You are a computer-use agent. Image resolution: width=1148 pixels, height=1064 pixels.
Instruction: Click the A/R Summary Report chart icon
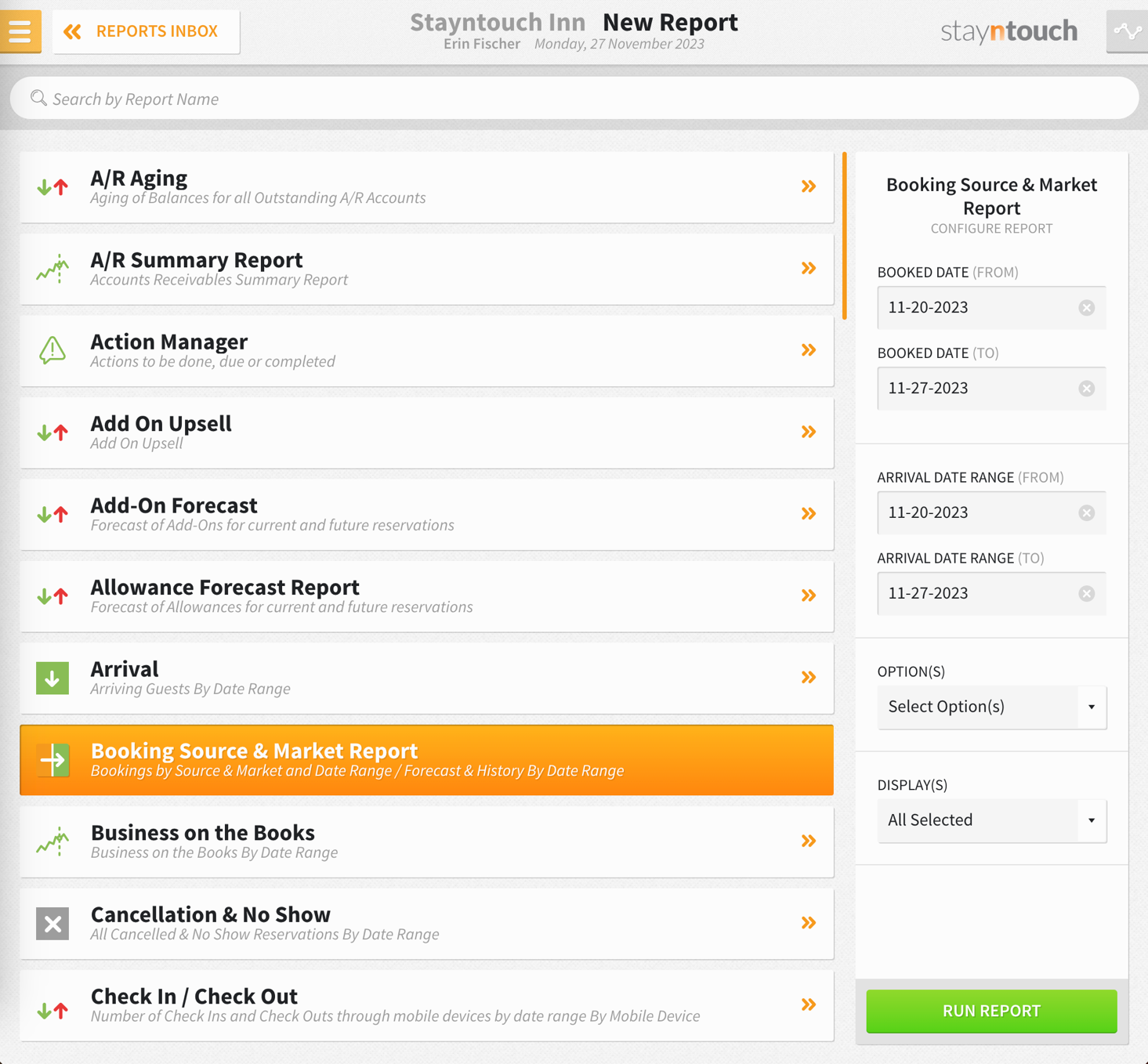pyautogui.click(x=53, y=269)
